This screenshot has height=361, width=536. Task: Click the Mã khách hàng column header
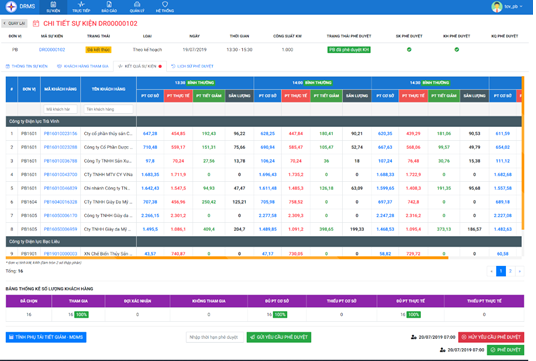[x=61, y=89]
